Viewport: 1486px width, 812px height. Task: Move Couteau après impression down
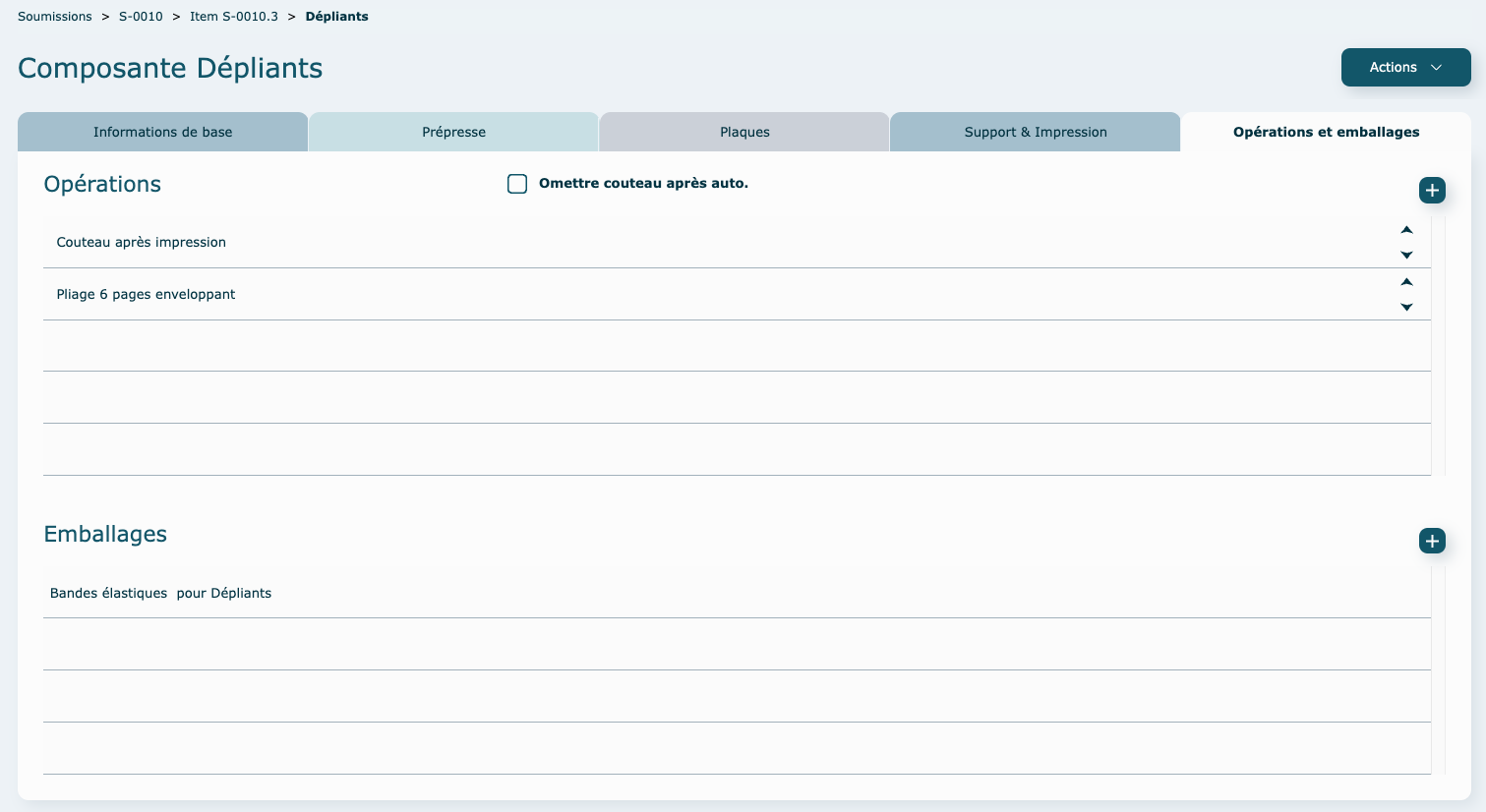pyautogui.click(x=1406, y=256)
